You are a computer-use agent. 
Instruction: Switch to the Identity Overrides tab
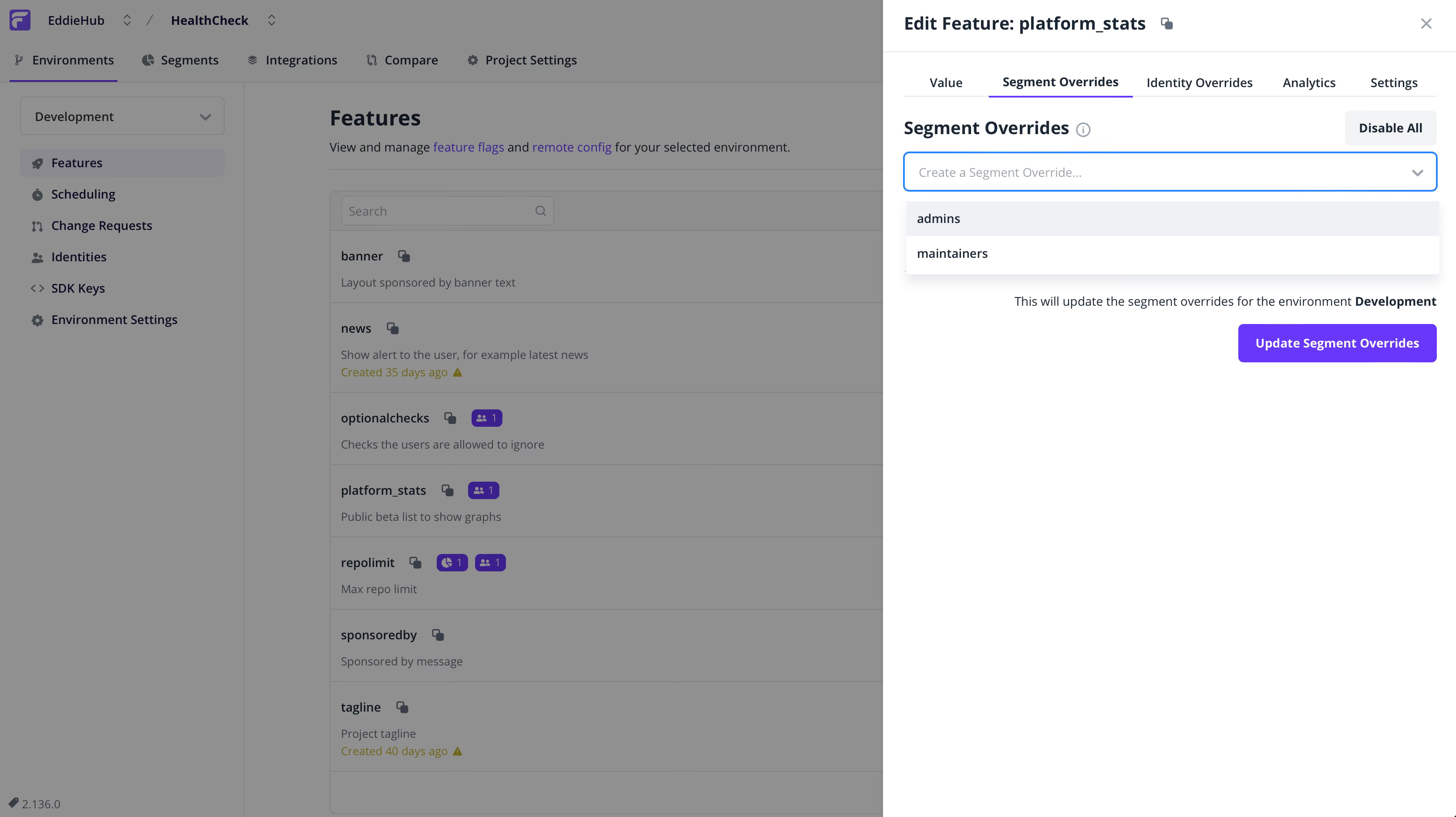1200,83
